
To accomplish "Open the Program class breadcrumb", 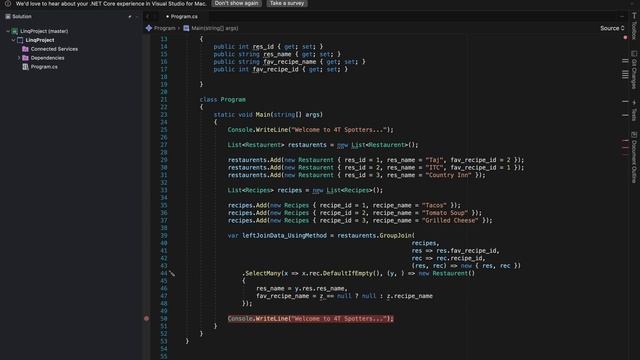I will pyautogui.click(x=164, y=28).
